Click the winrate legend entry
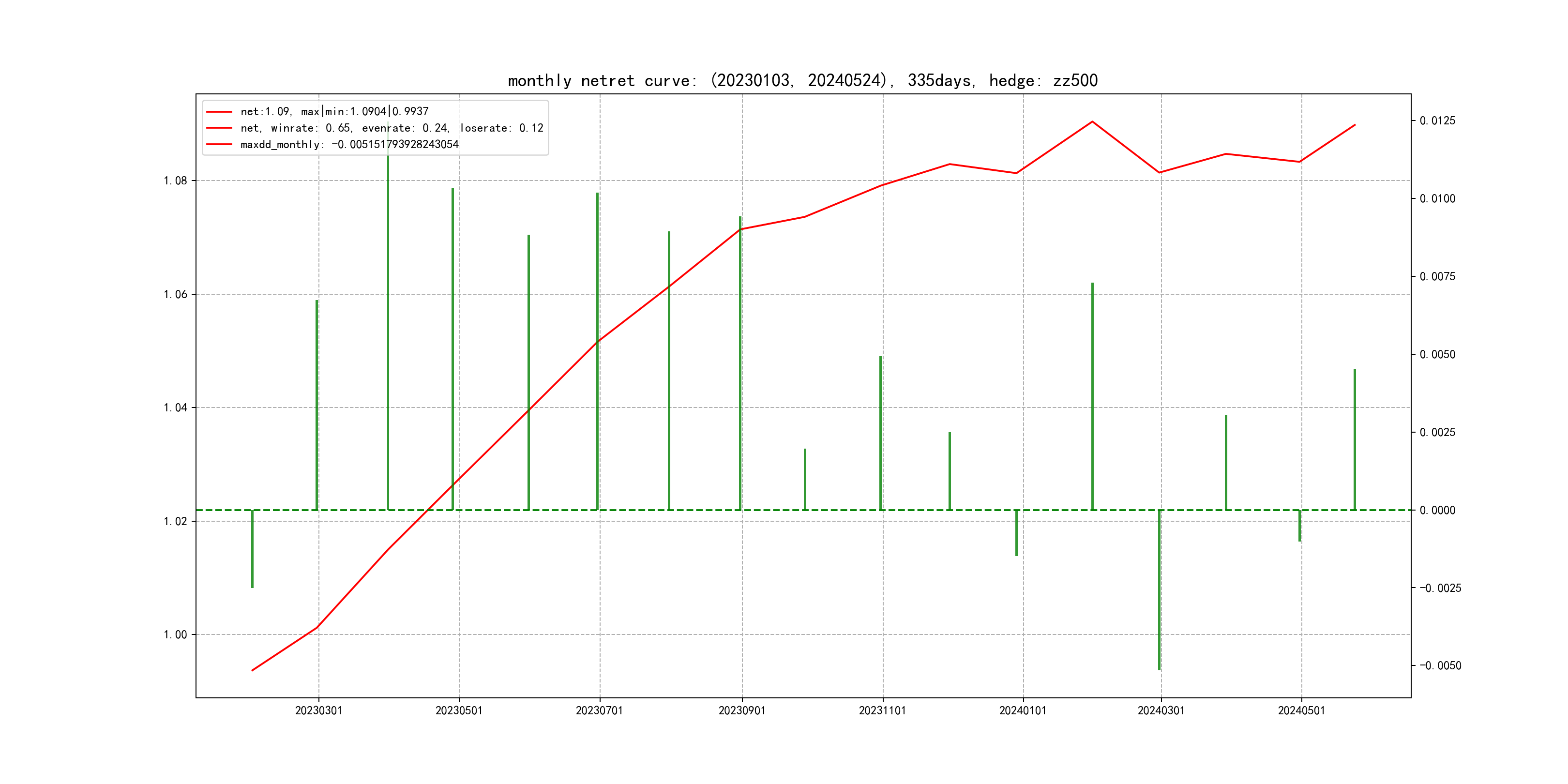 (392, 128)
